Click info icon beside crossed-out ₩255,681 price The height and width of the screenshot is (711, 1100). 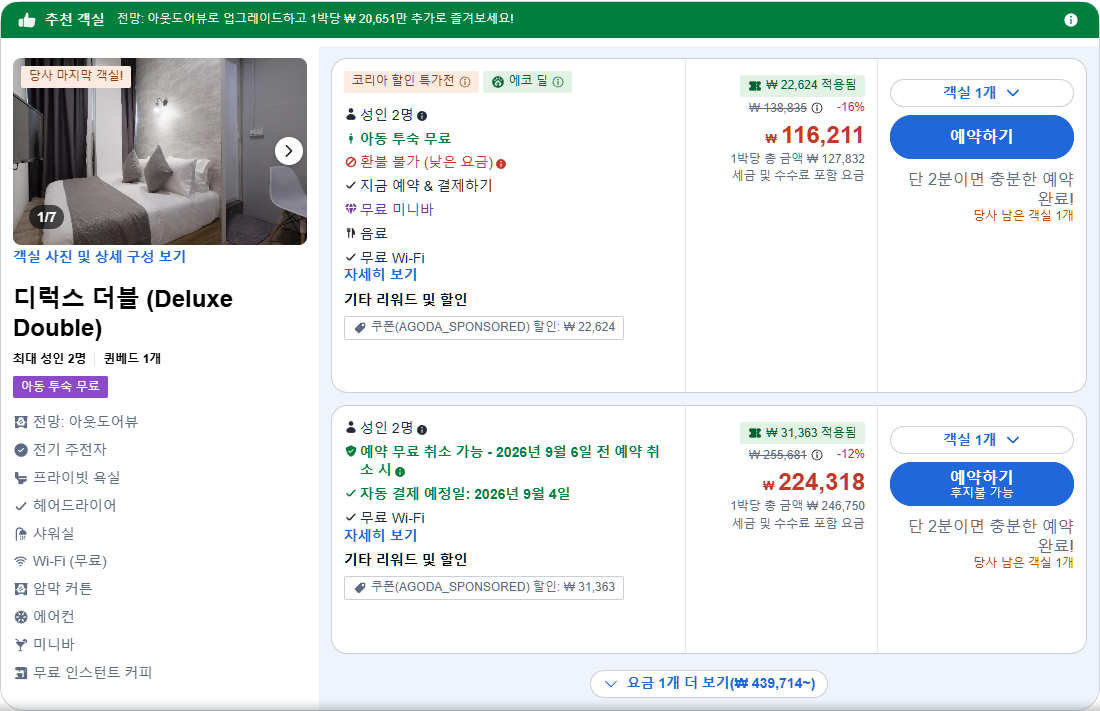817,455
